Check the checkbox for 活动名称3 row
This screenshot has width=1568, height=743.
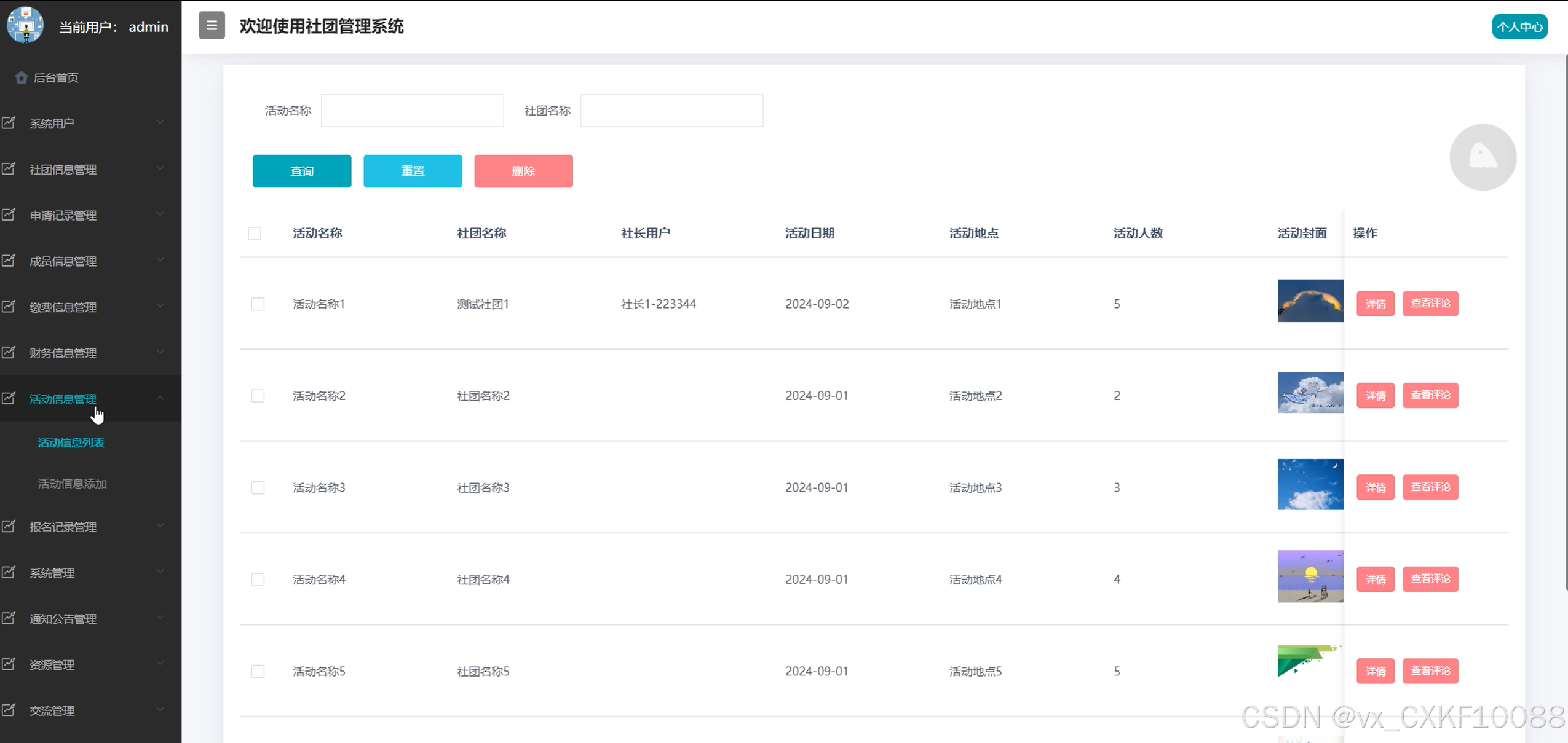coord(258,488)
